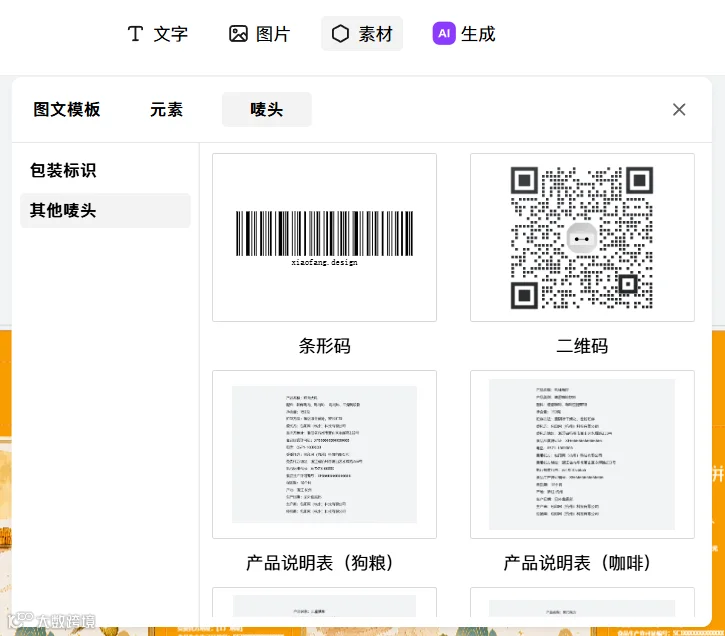
Task: Choose the 其他唛头 category
Action: tap(105, 210)
